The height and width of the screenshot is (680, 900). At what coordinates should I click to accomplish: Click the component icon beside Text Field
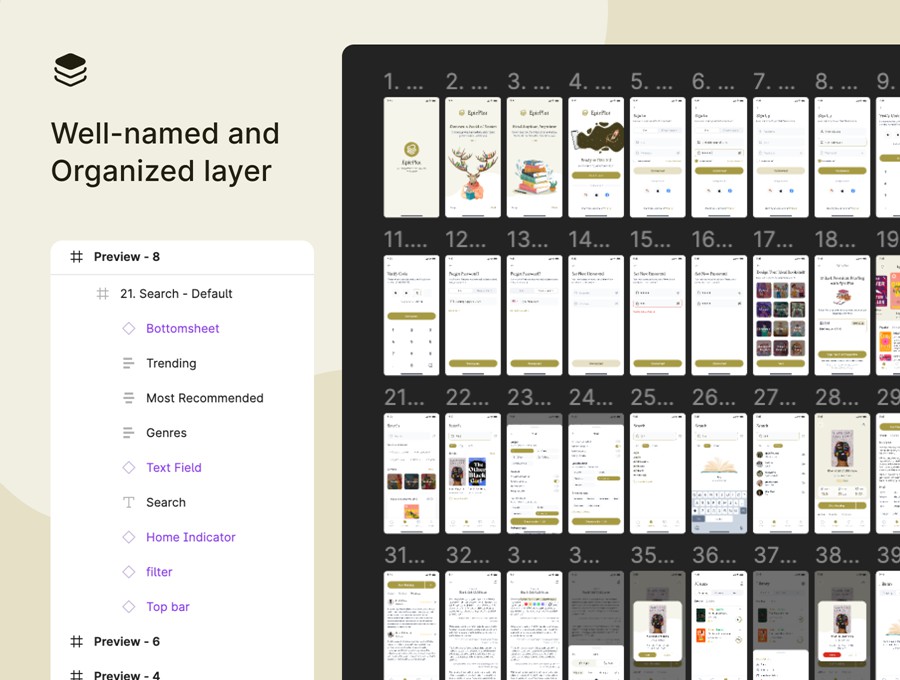tap(129, 467)
